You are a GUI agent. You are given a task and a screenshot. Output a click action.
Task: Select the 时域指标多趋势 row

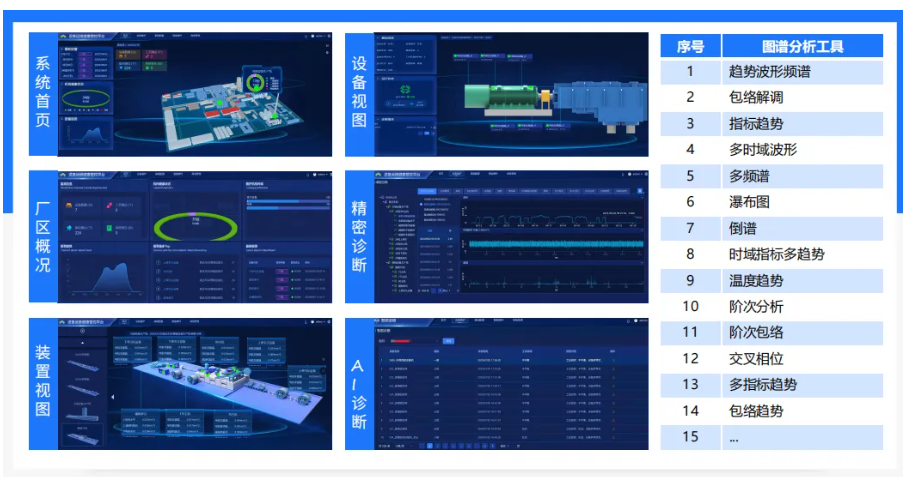tap(772, 254)
